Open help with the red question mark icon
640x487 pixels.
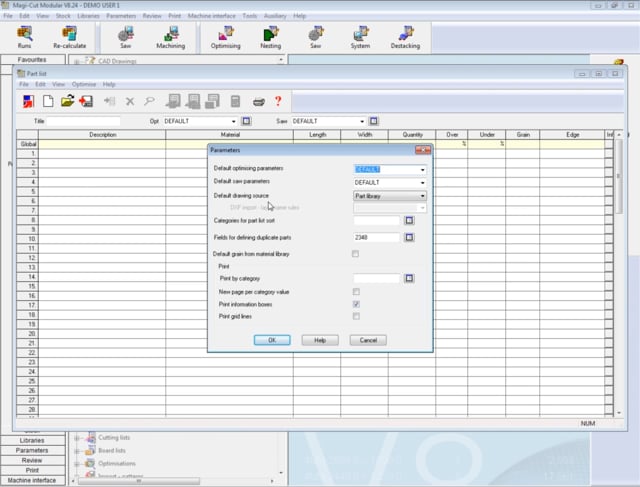[x=278, y=101]
